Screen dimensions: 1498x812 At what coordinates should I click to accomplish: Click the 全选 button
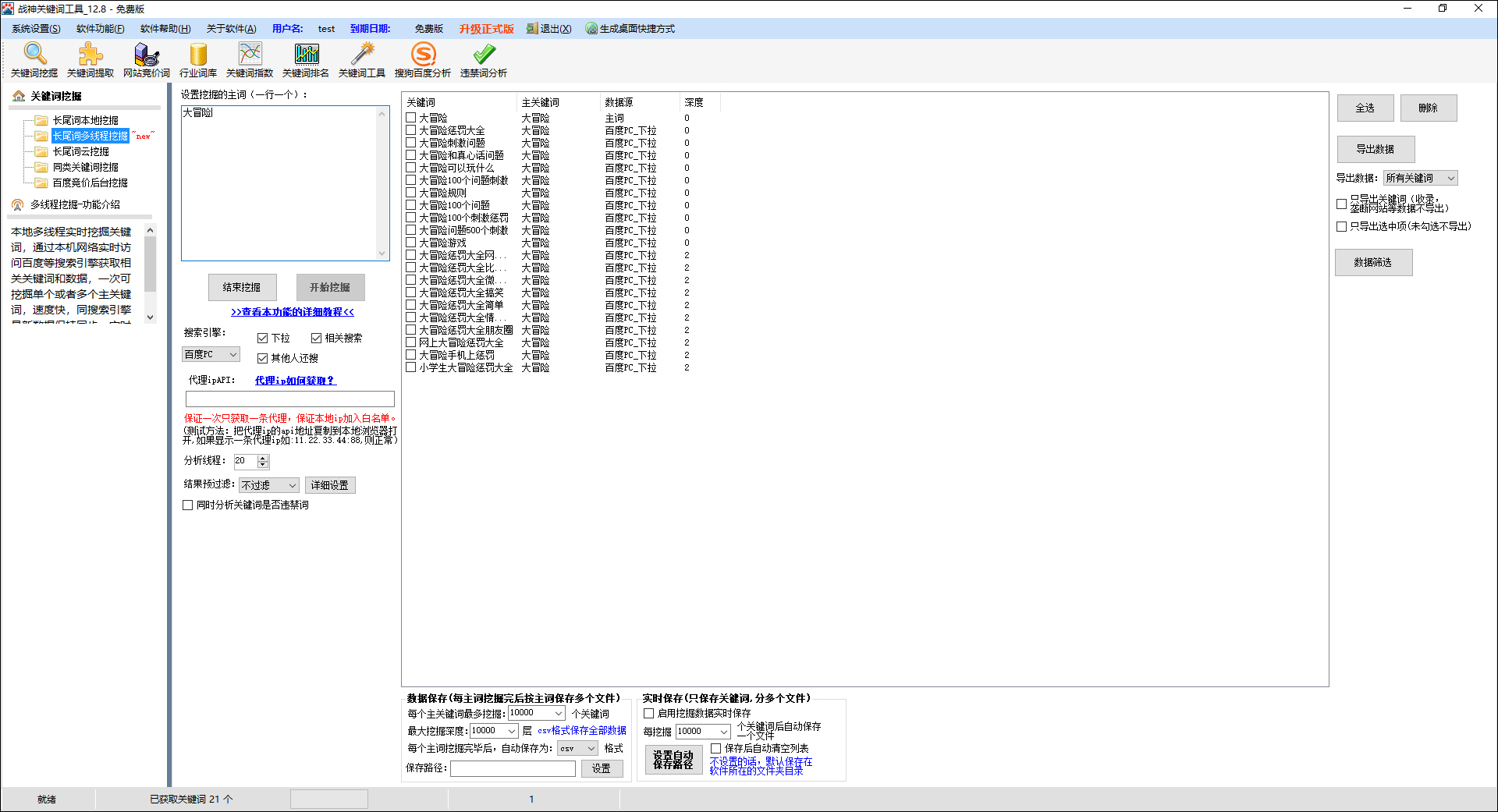[x=1365, y=108]
